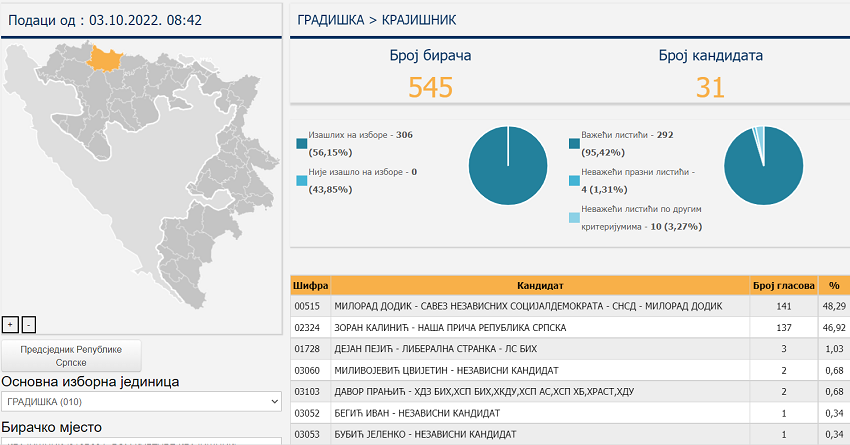Sort table by 'Кандидат' column header

coord(540,285)
